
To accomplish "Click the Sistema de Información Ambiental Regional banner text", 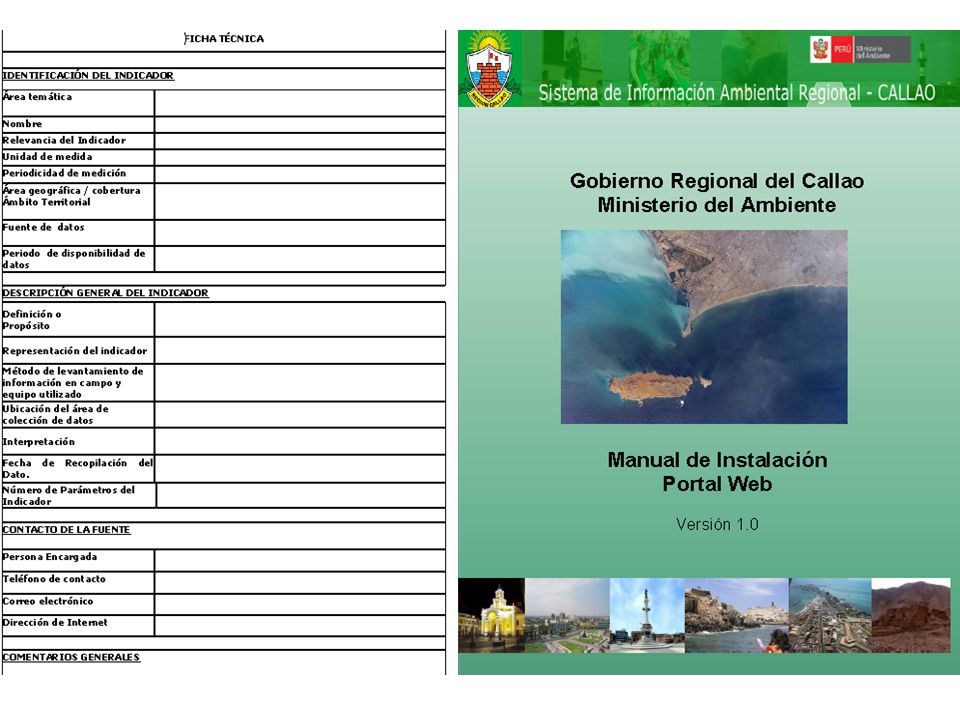I will tap(737, 93).
